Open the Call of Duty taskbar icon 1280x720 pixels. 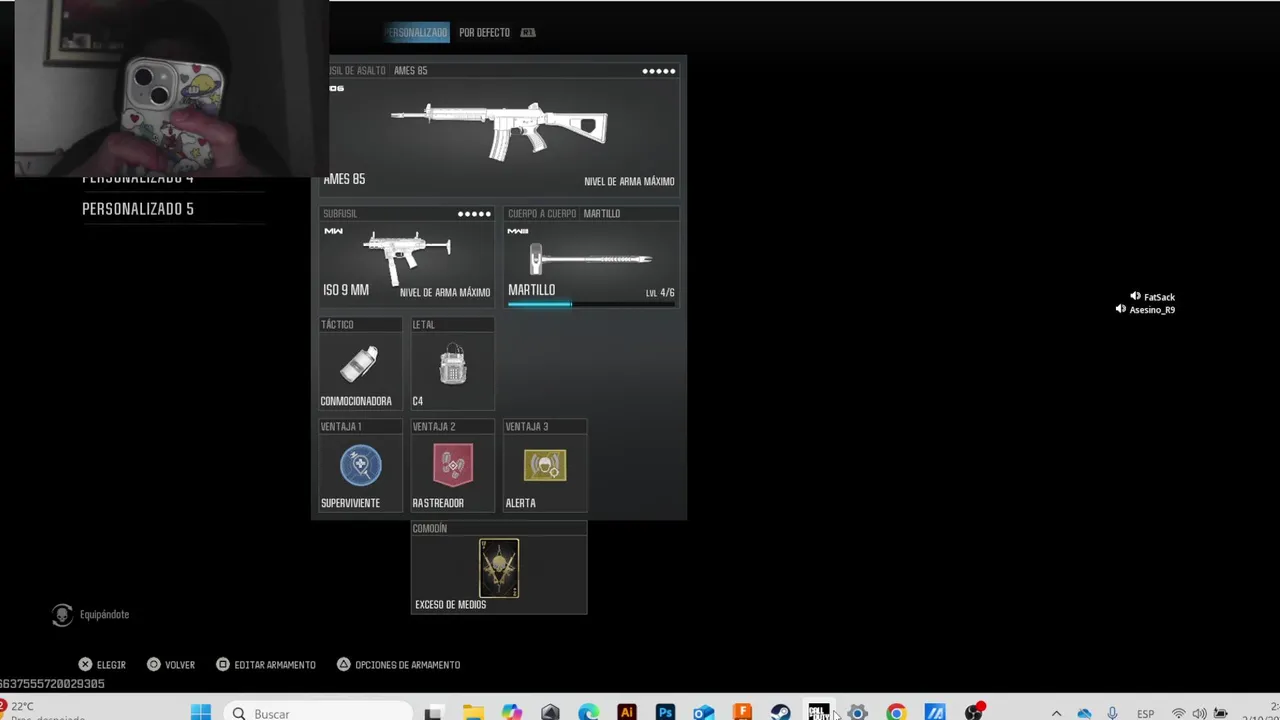(819, 713)
